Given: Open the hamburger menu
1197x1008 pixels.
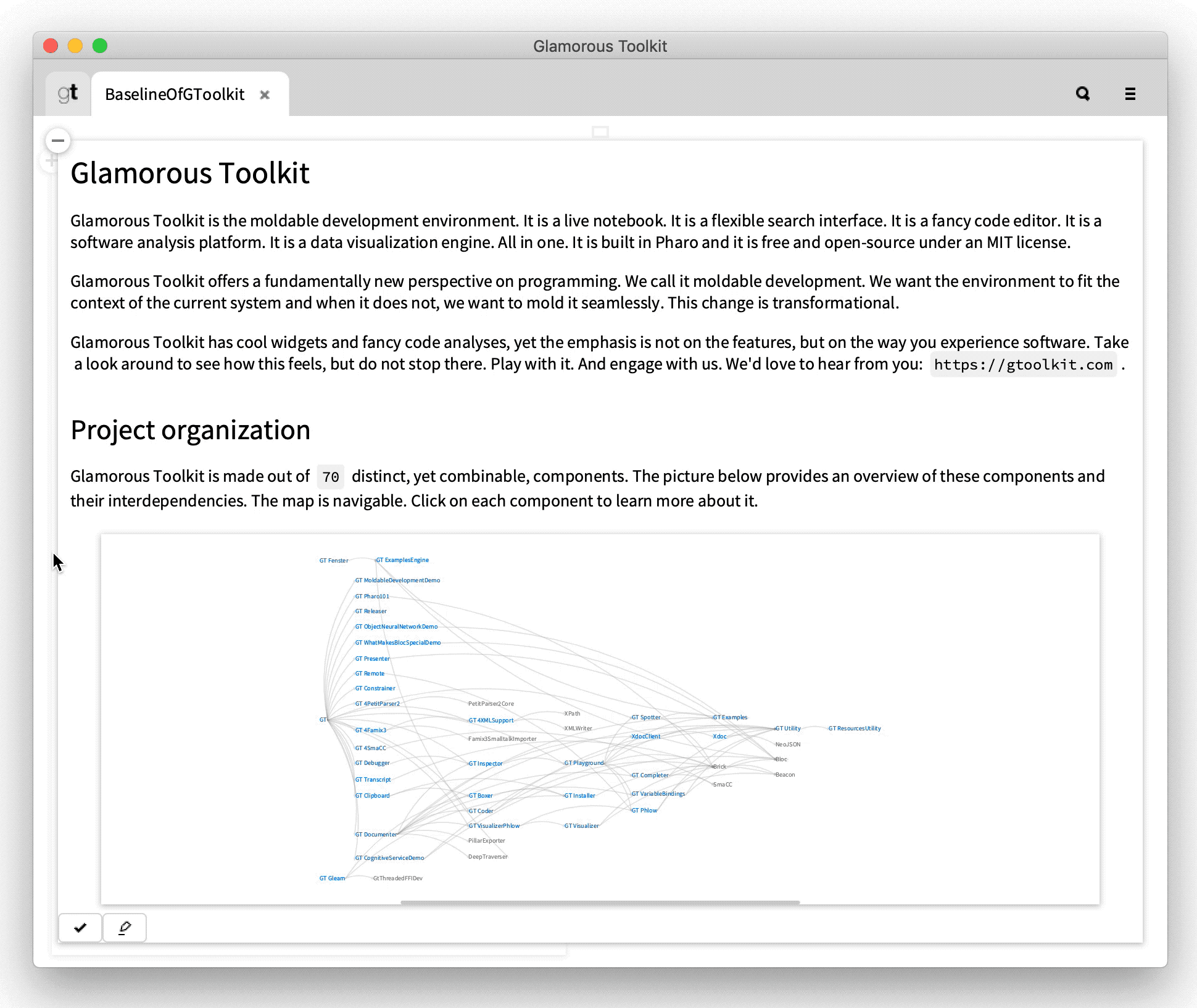Looking at the screenshot, I should tap(1130, 94).
